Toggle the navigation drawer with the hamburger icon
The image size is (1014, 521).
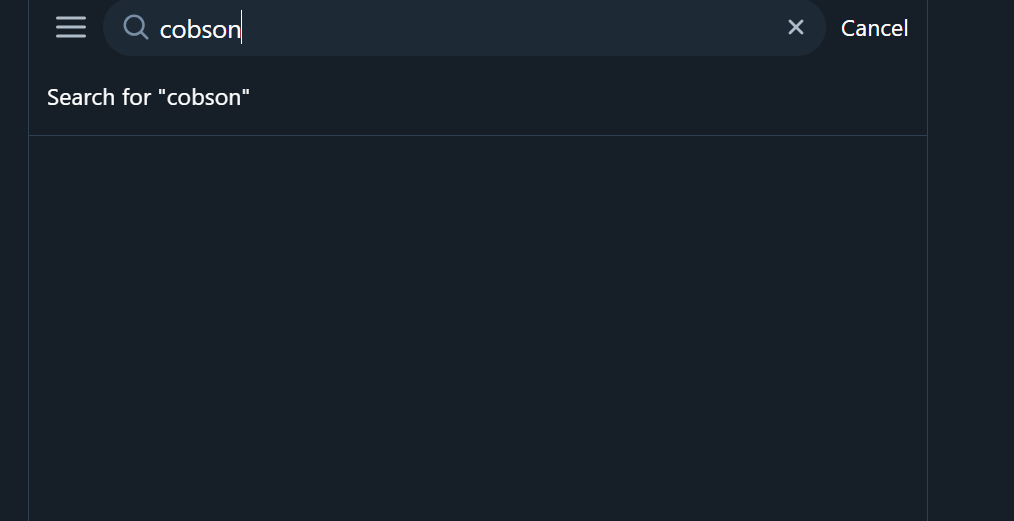70,27
